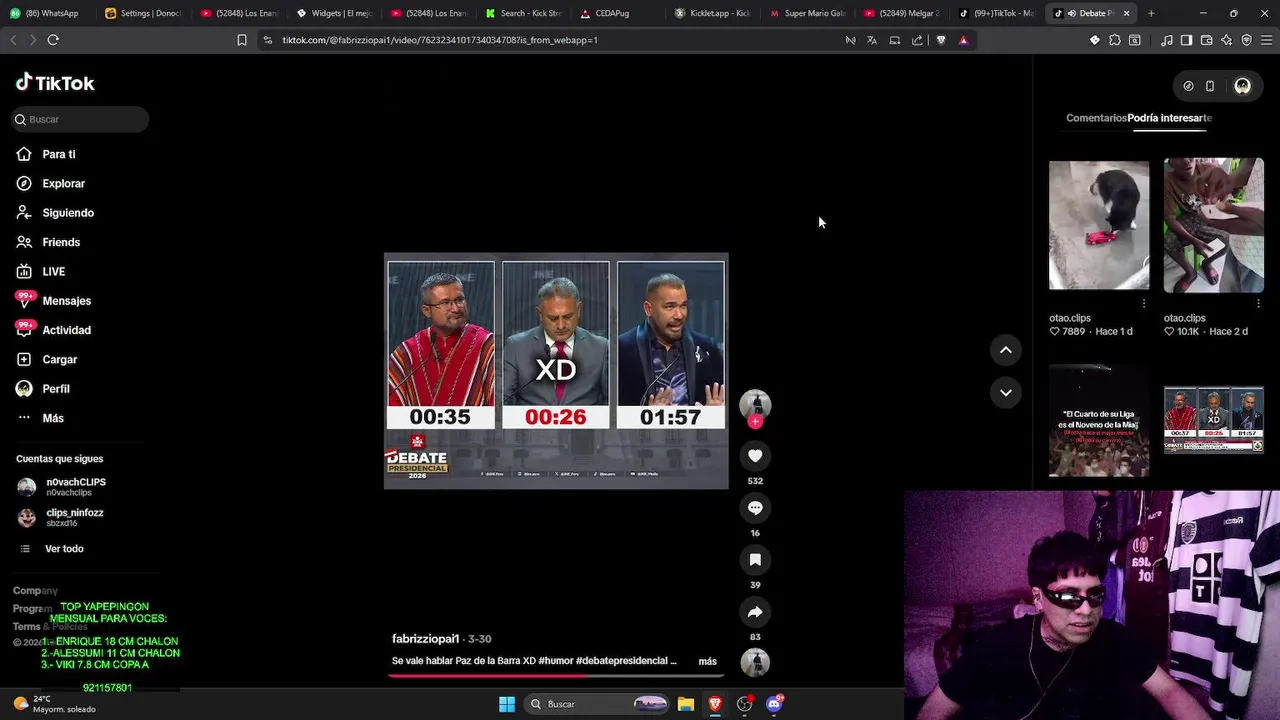
Task: Open a new browser tab
Action: (x=1151, y=13)
